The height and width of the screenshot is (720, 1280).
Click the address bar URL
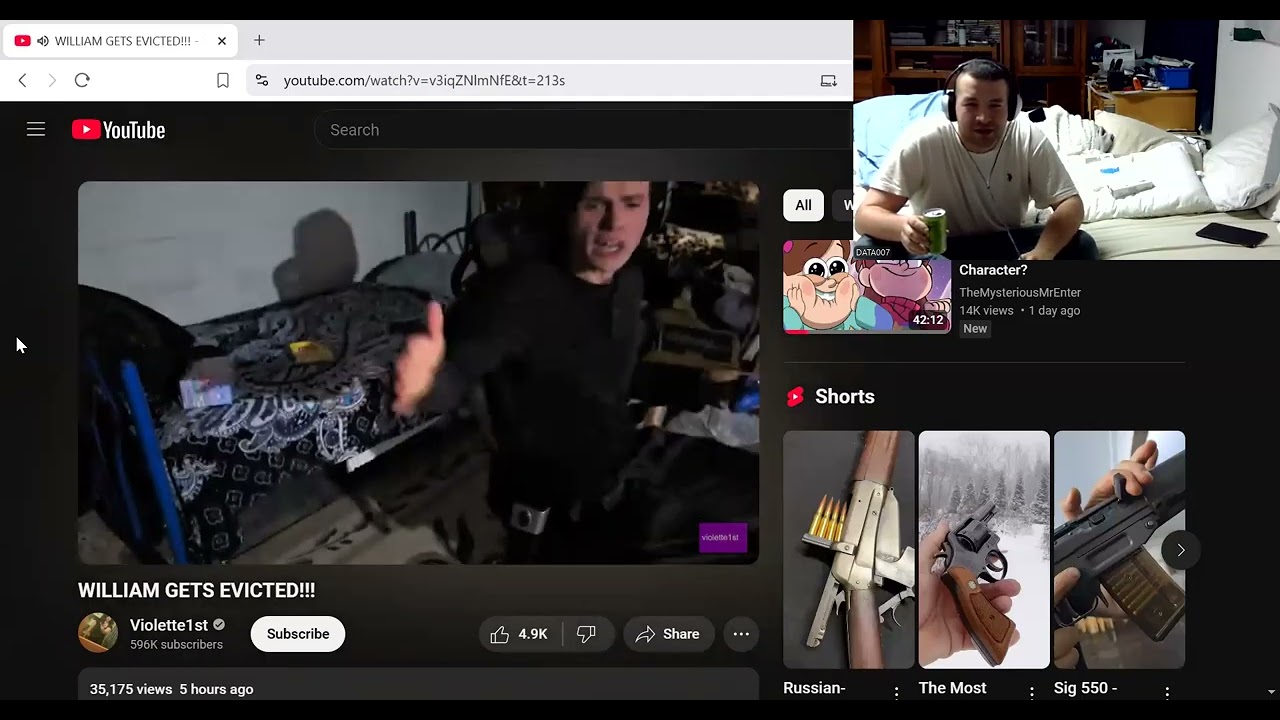(x=424, y=80)
